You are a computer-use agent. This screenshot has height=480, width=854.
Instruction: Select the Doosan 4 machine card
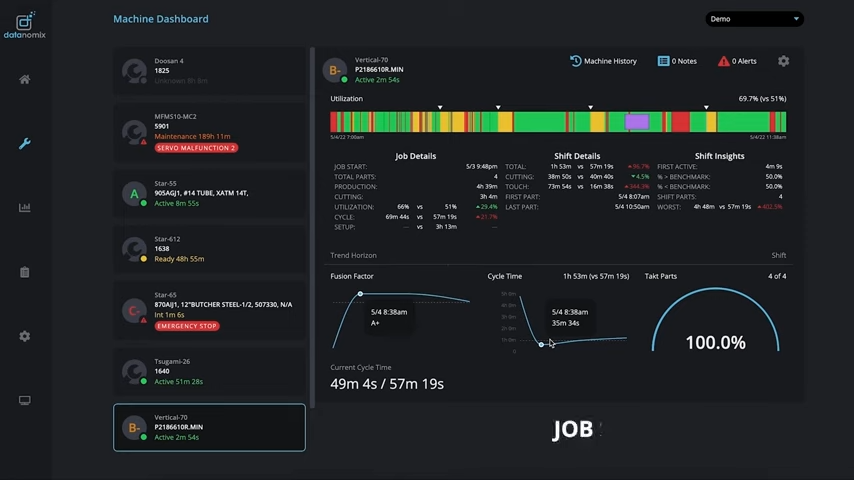click(x=209, y=71)
